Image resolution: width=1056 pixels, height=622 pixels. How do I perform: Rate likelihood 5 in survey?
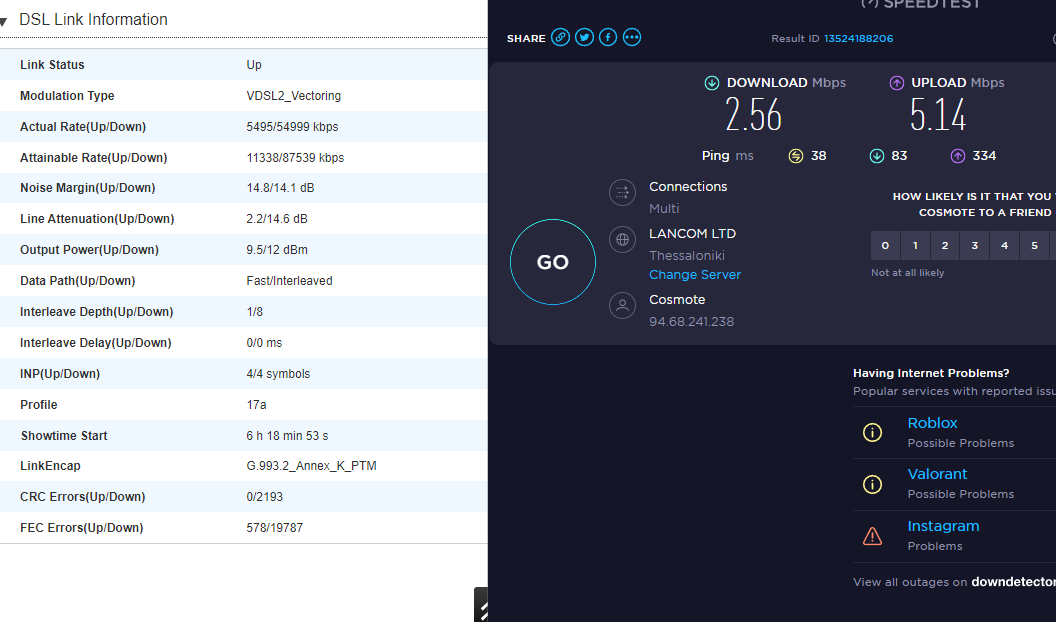[1034, 246]
